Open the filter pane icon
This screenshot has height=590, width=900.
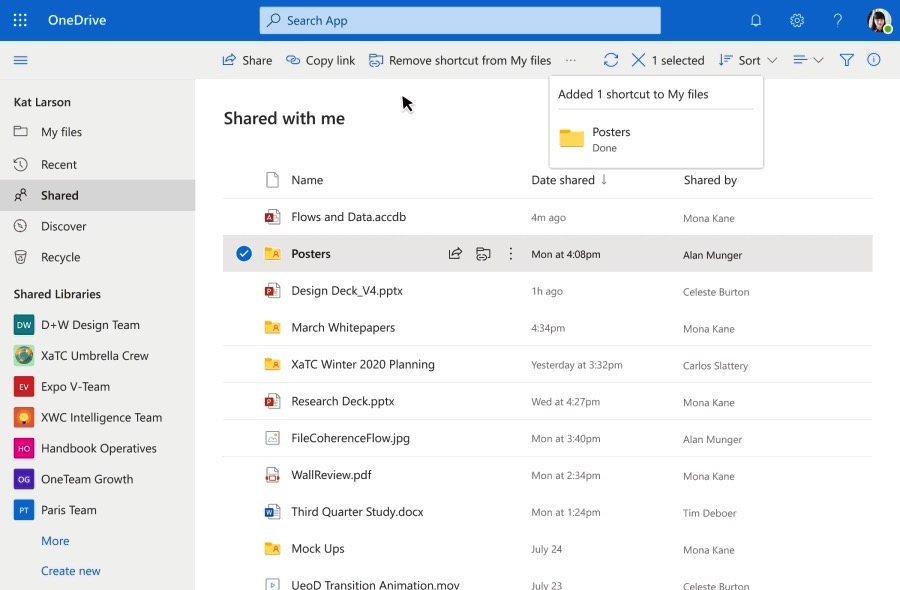[846, 60]
